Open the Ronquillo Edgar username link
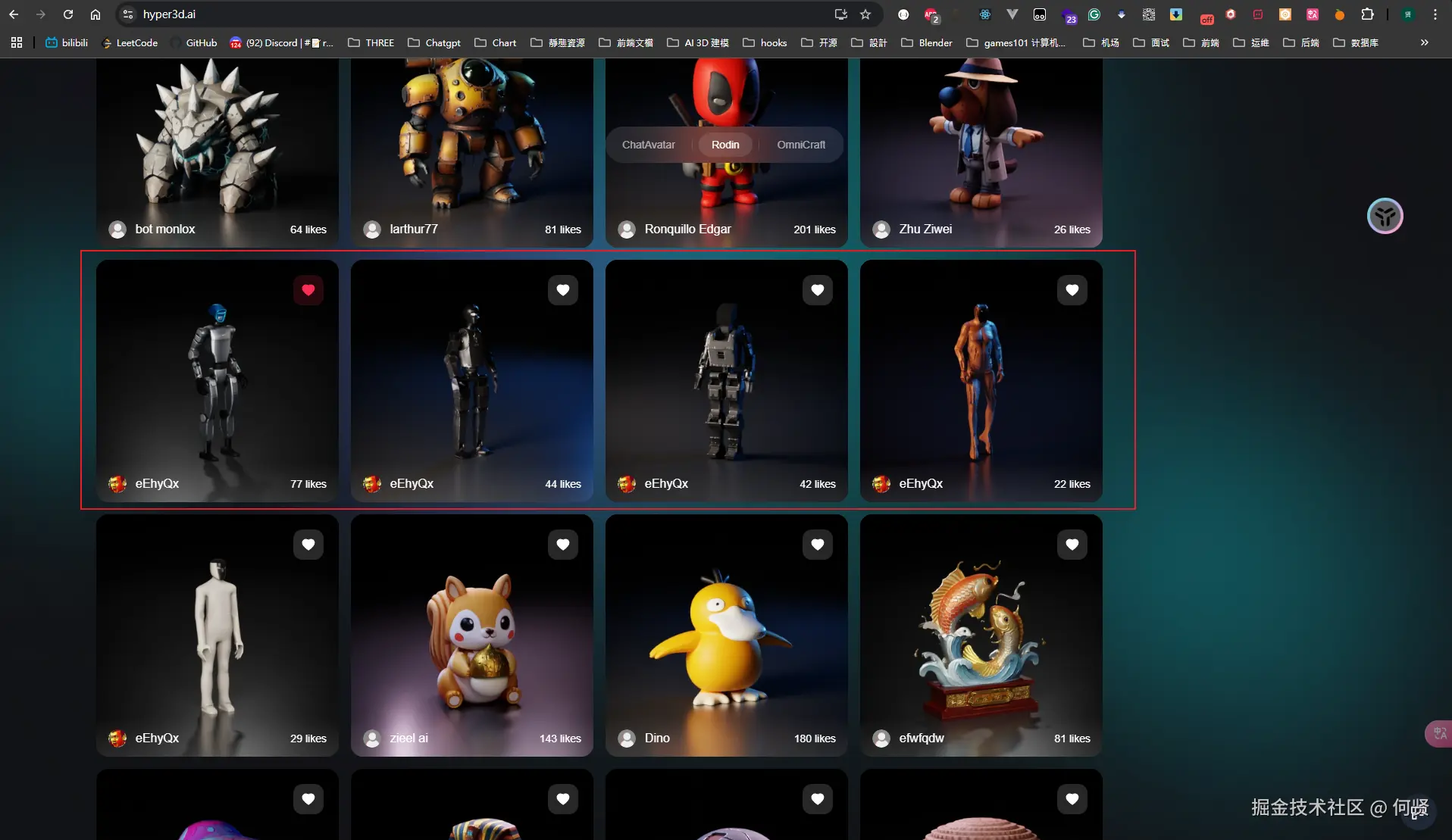The width and height of the screenshot is (1452, 840). [688, 230]
